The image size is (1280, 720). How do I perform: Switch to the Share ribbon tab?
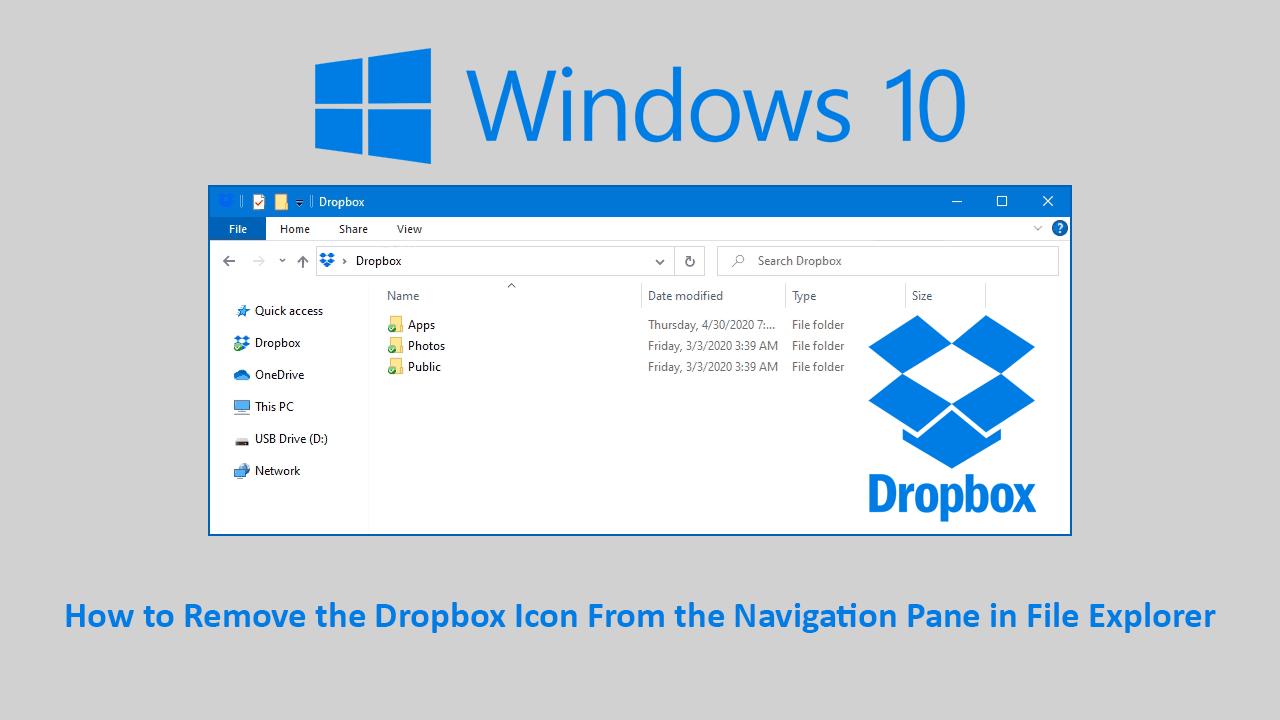[x=353, y=229]
